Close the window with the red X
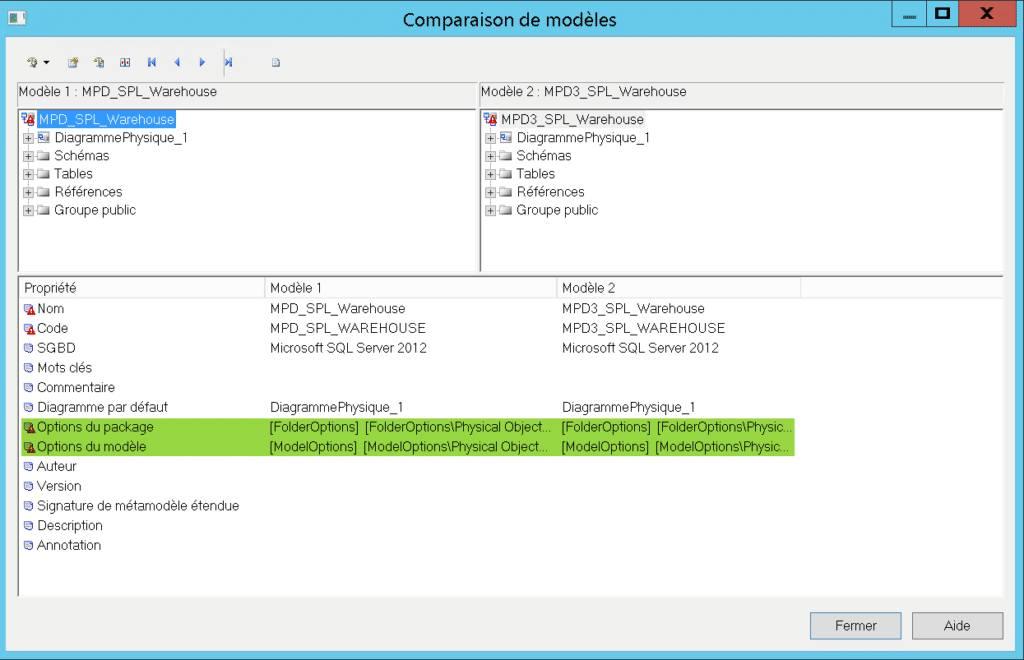 coord(987,14)
